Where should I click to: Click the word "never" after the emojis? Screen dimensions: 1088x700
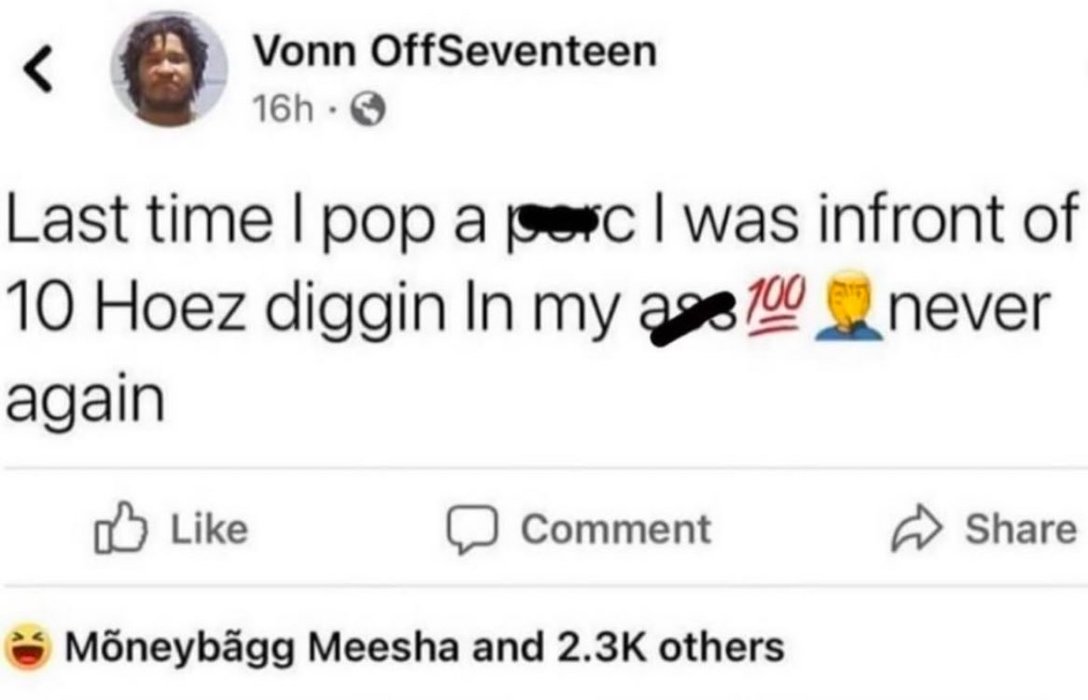(969, 308)
